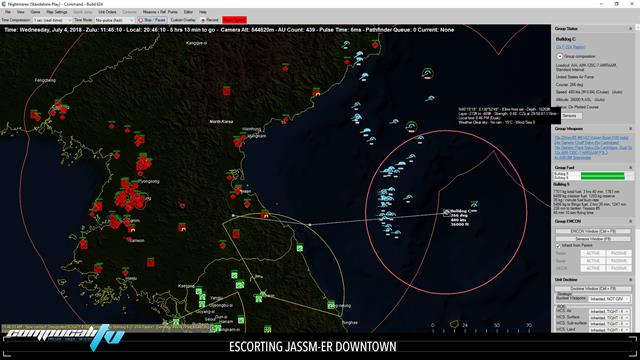Open the 2x F-22A Raptor link
Image resolution: width=640 pixels, height=360 pixels.
570,47
